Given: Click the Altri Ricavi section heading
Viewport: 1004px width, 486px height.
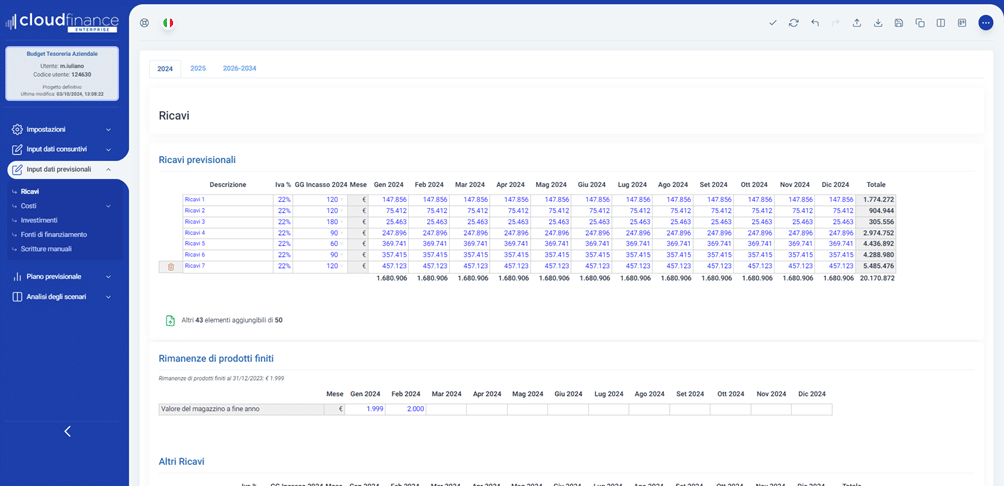Looking at the screenshot, I should pos(182,461).
